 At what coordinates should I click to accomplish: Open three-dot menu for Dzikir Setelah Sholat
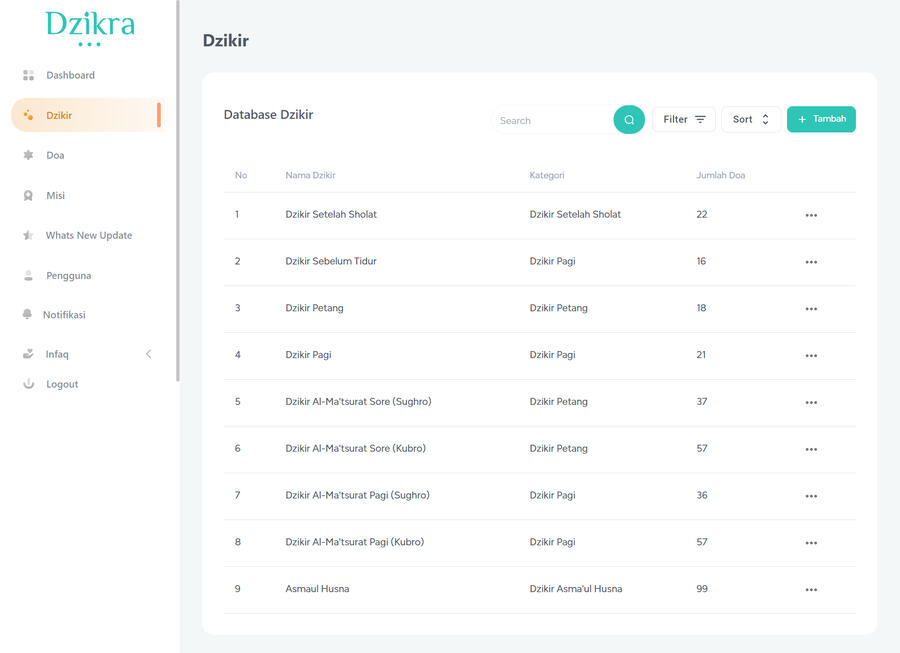811,215
